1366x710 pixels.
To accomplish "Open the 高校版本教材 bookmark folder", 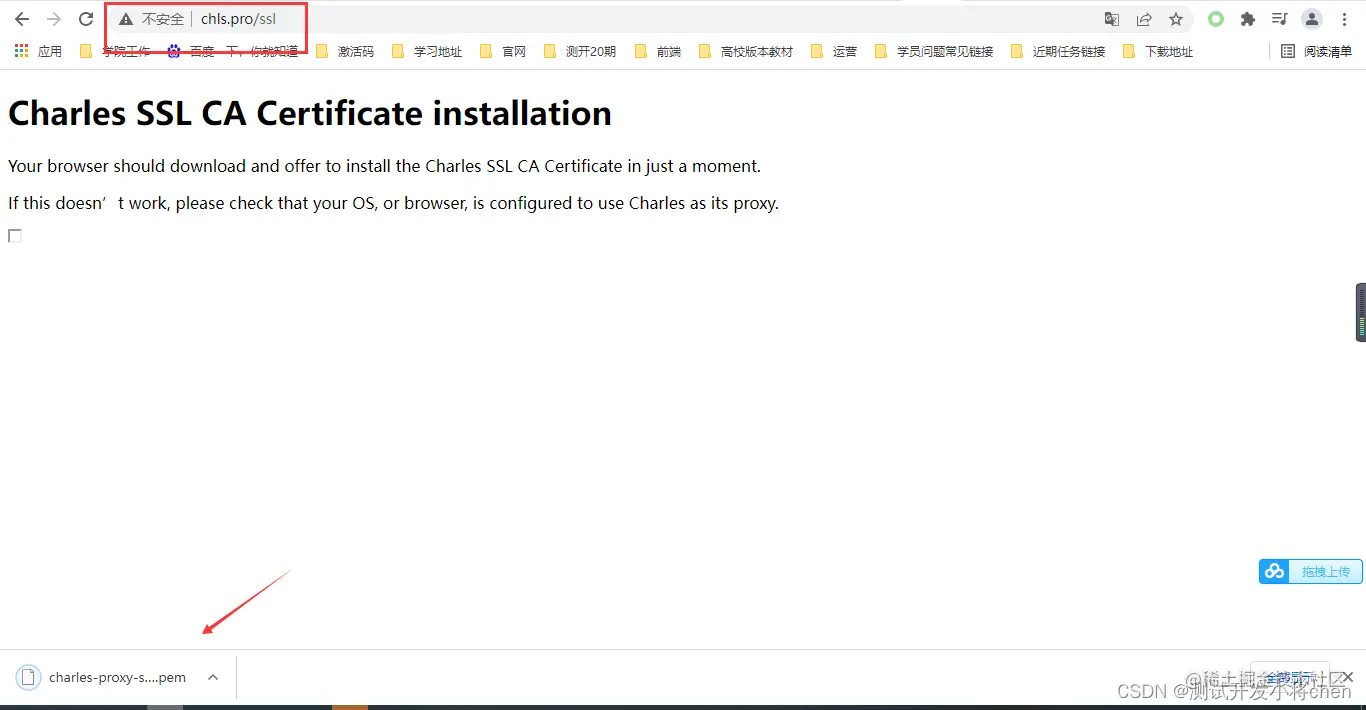I will coord(746,51).
